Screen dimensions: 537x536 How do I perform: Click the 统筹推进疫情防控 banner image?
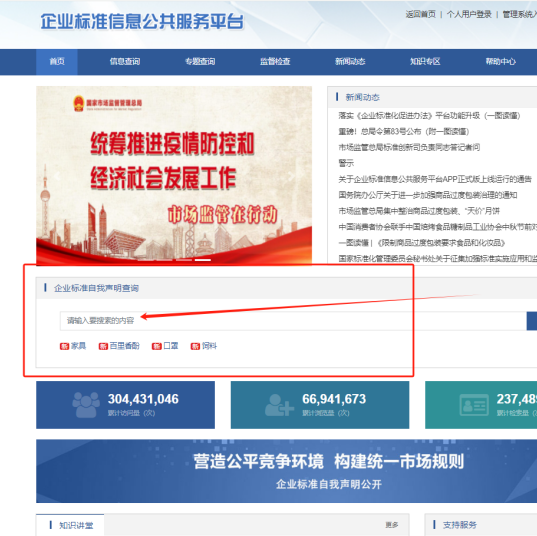coord(174,175)
